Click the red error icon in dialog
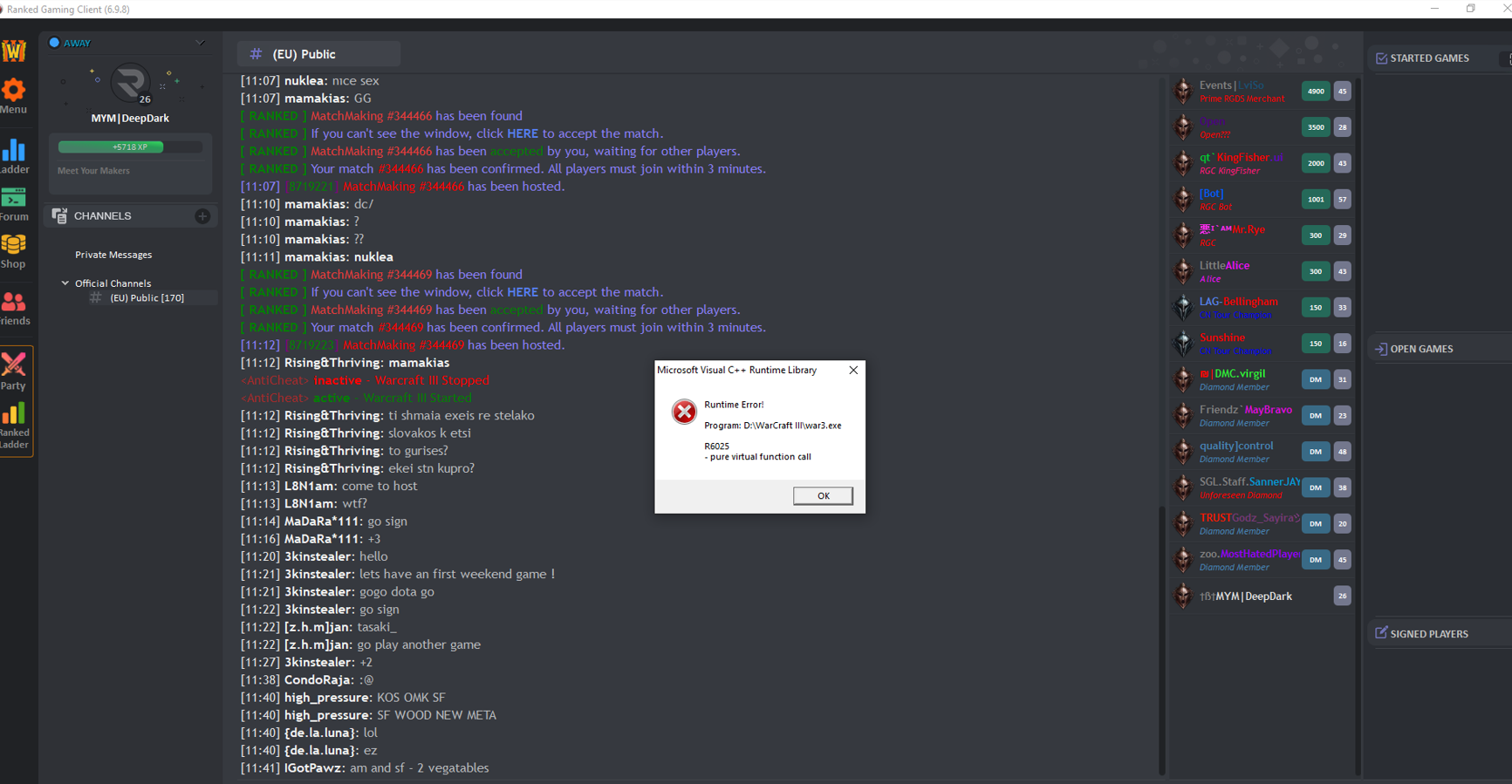1512x784 pixels. pos(684,412)
